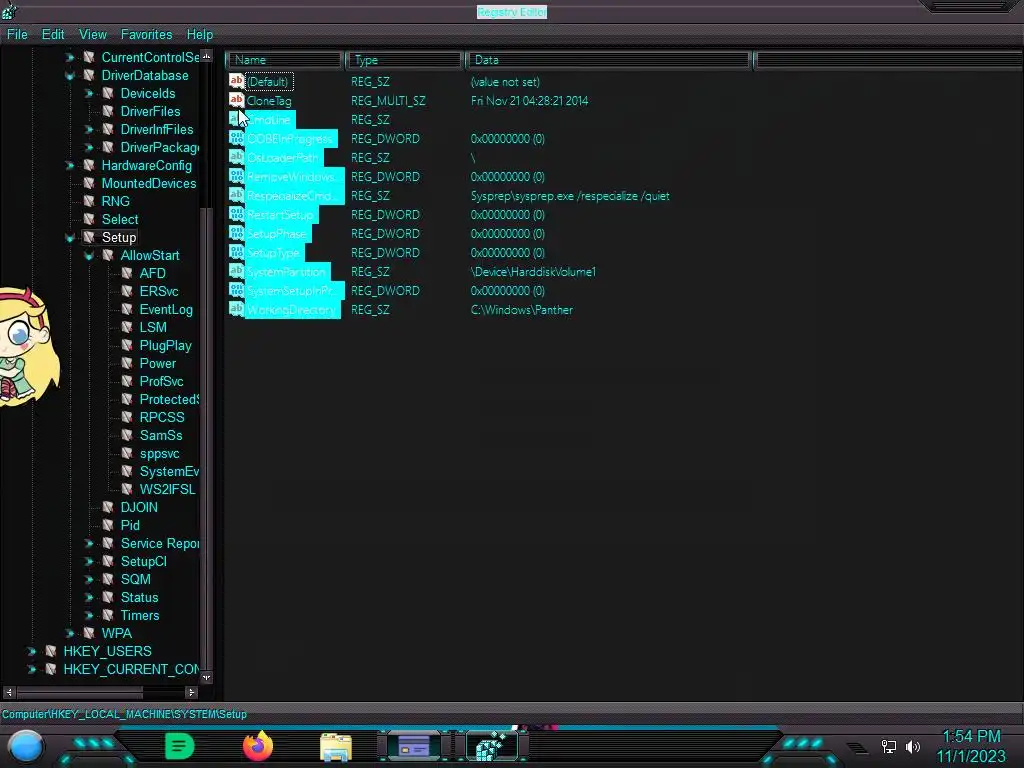Click the HKEY_USERS hive folder icon
1024x768 pixels.
pos(51,651)
